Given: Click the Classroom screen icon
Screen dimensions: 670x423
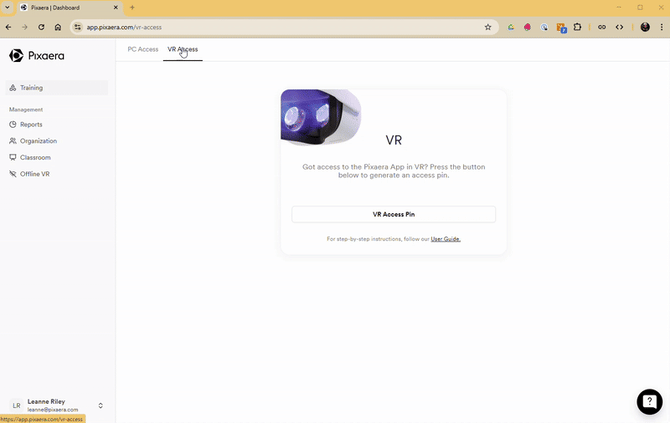Looking at the screenshot, I should [x=13, y=157].
